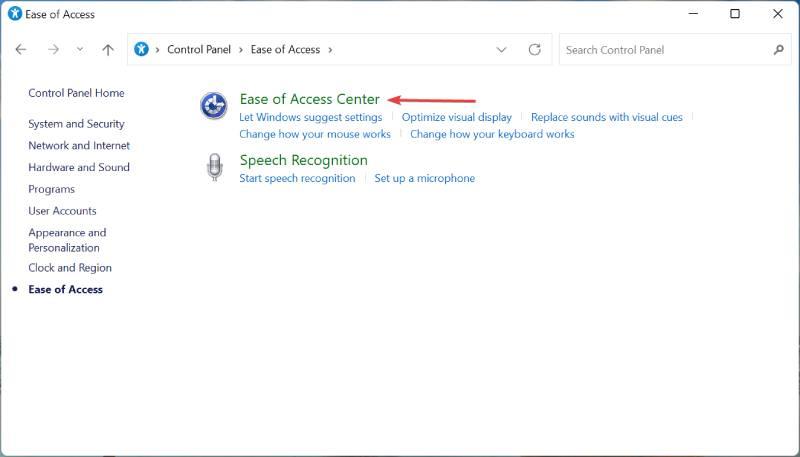Screen dimensions: 800x457
Task: Open the Ease of Access Center heading
Action: pos(310,99)
